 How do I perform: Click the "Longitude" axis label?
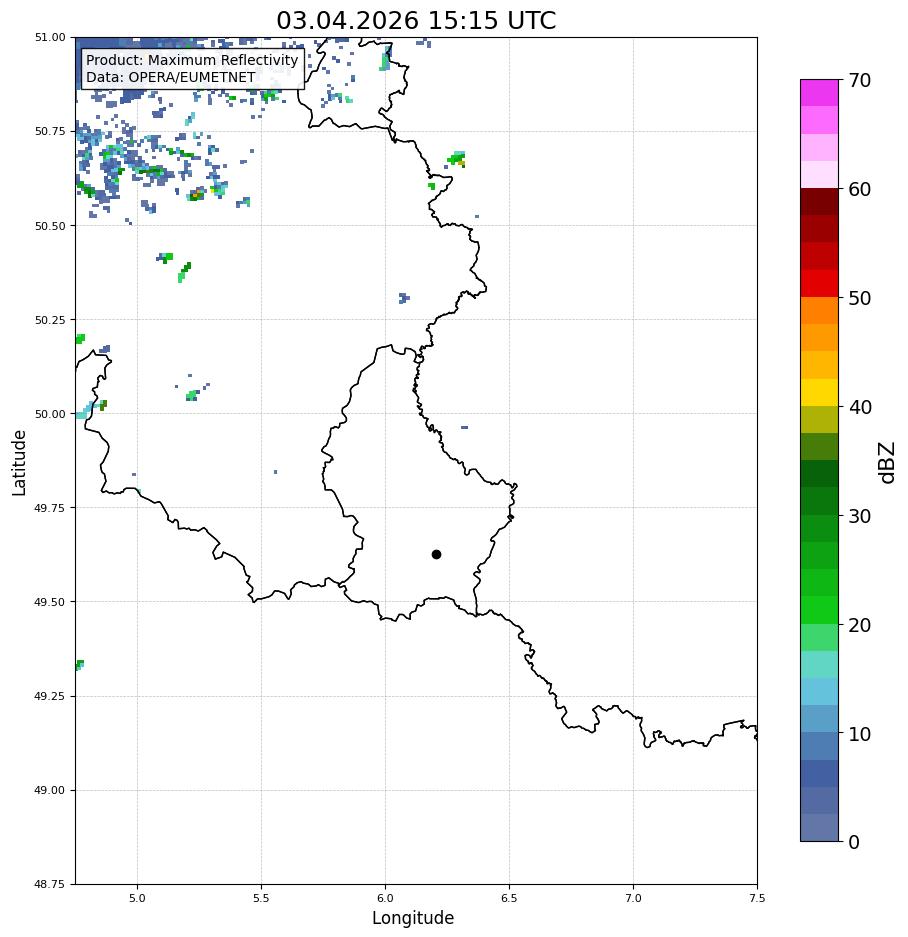click(413, 918)
